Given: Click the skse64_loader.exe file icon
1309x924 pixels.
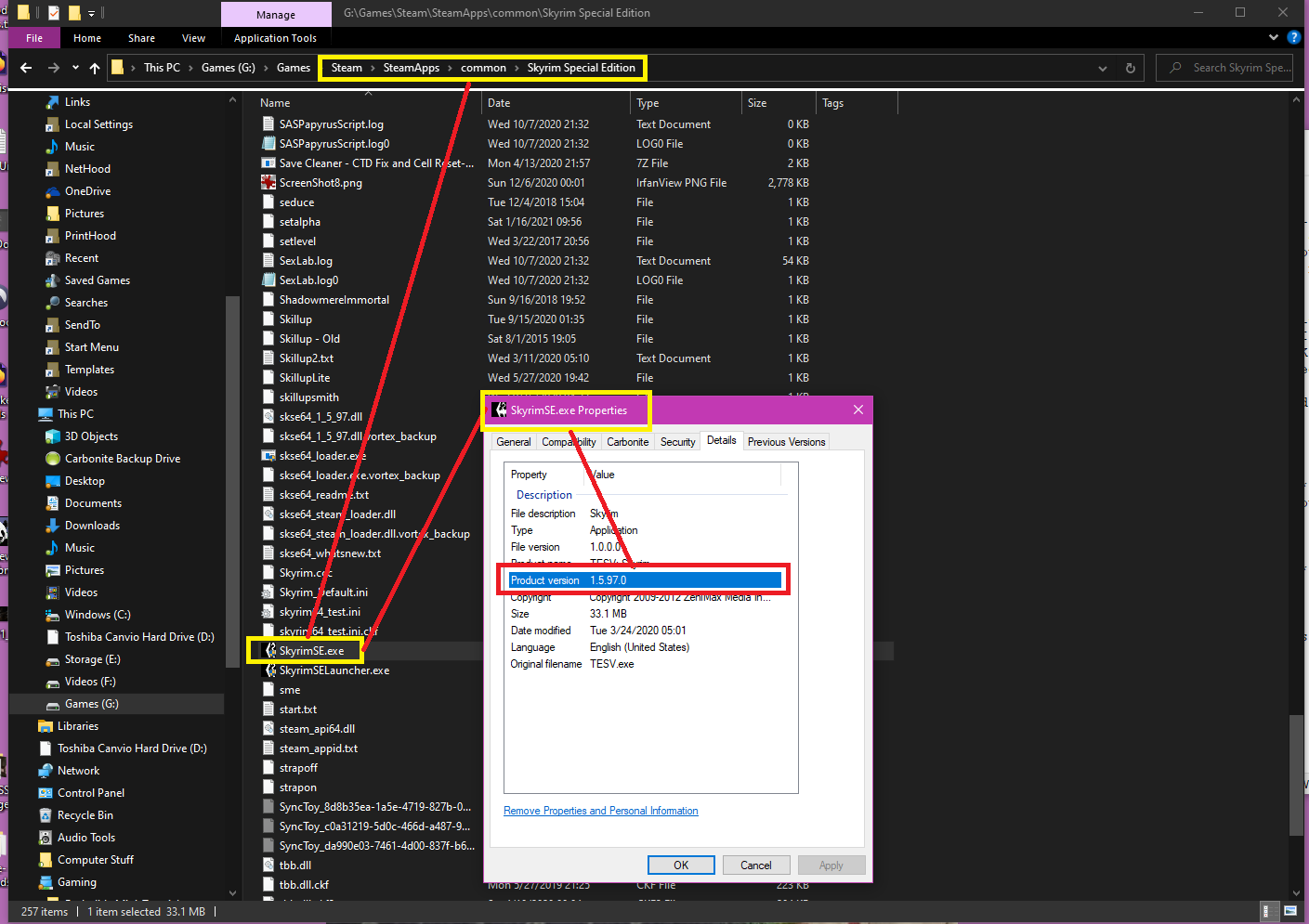Looking at the screenshot, I should coord(268,456).
